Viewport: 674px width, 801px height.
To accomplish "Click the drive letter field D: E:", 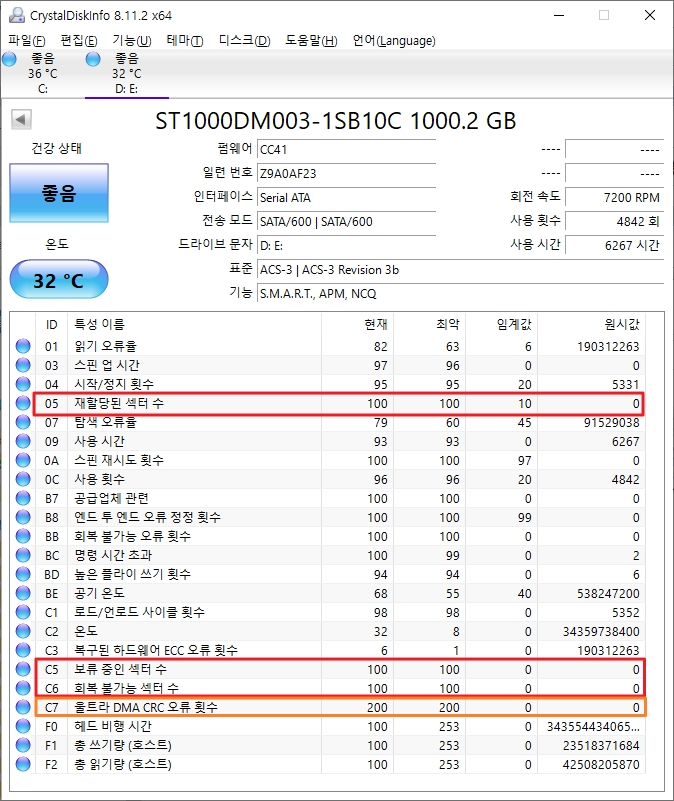I will point(346,246).
